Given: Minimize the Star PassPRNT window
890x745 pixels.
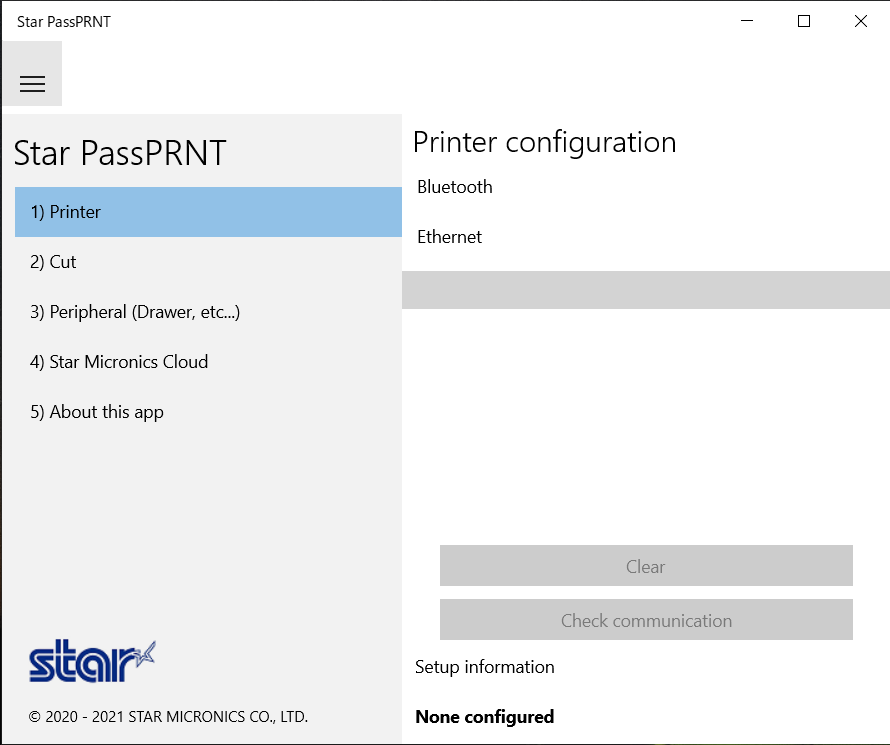Looking at the screenshot, I should tap(746, 20).
